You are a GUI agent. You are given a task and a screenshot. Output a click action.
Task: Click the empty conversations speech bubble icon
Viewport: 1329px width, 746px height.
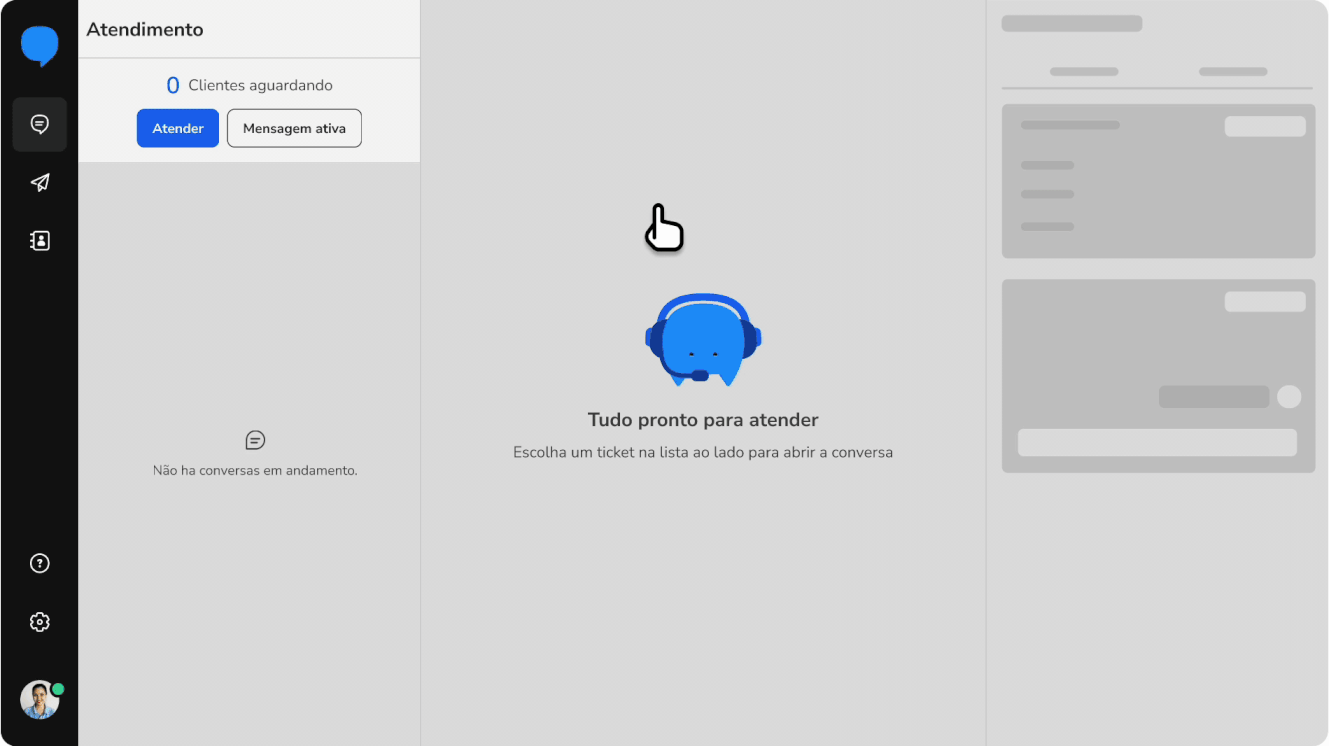click(255, 440)
